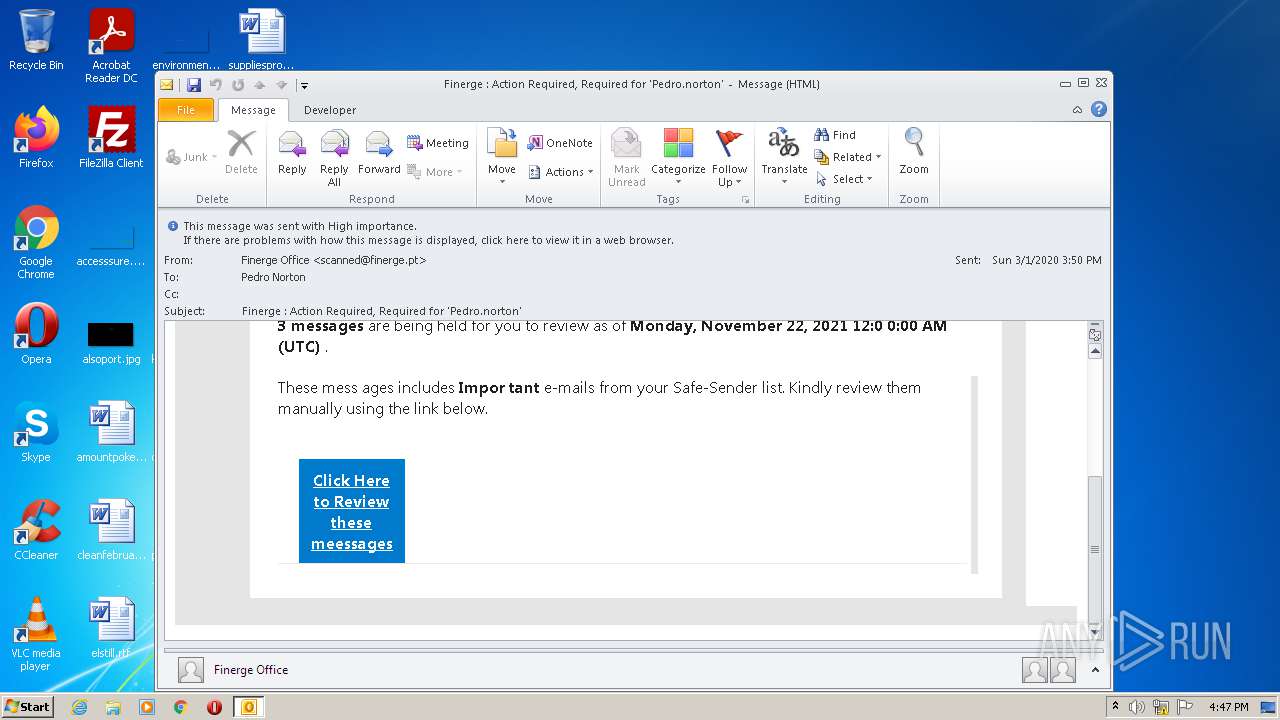Click the Outlook taskbar button
The height and width of the screenshot is (720, 1280).
tap(249, 707)
